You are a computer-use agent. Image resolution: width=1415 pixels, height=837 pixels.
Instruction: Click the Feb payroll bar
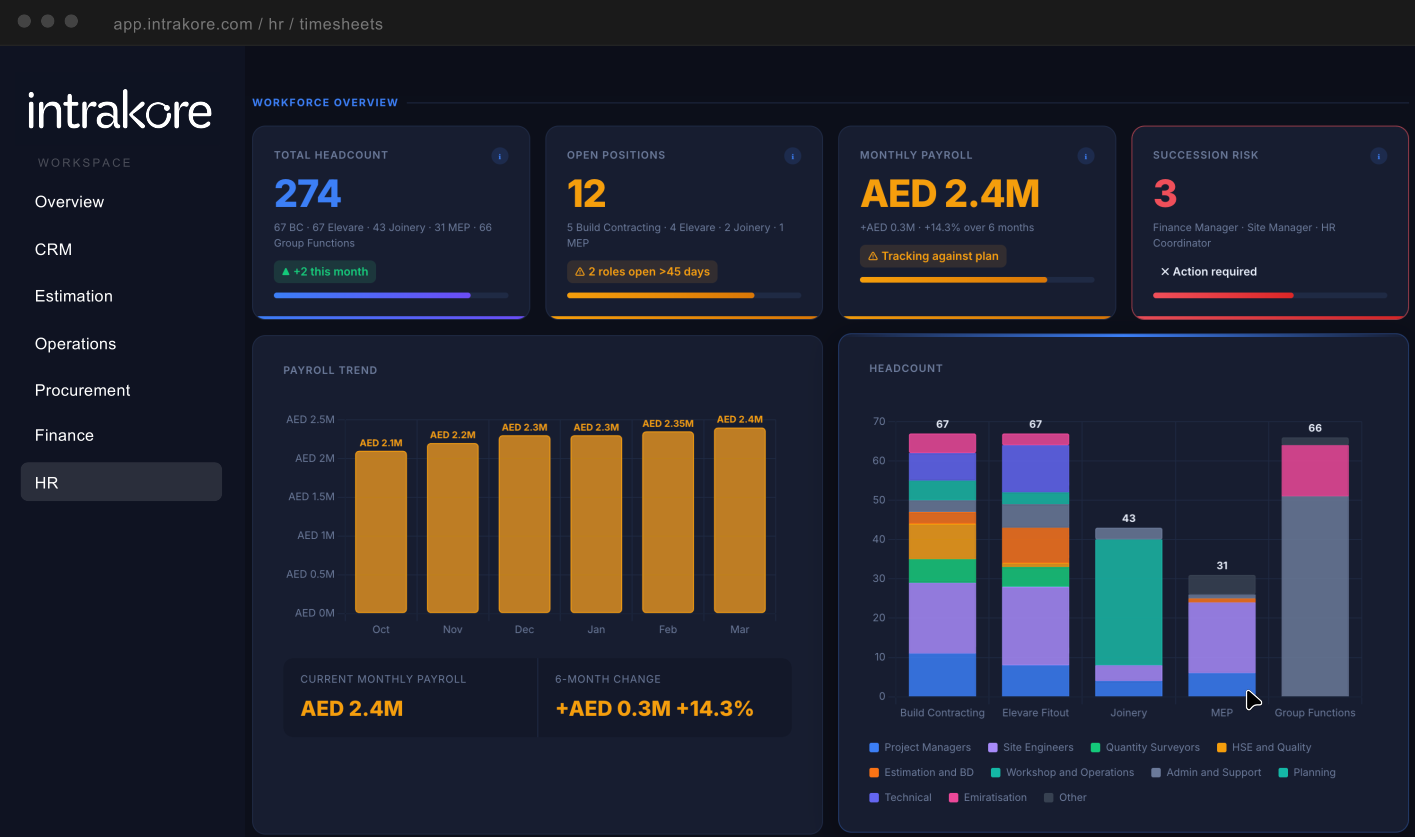[668, 522]
